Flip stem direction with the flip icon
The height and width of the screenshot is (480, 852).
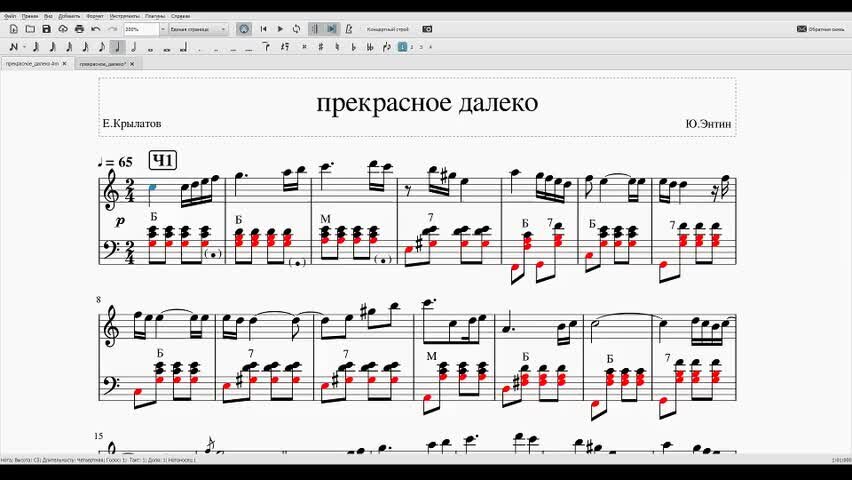pos(387,47)
